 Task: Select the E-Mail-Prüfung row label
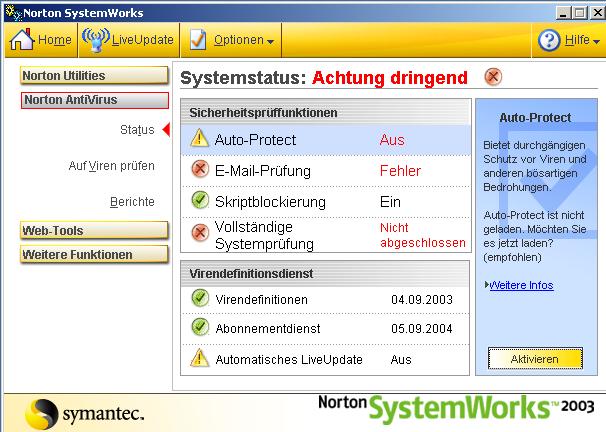263,171
